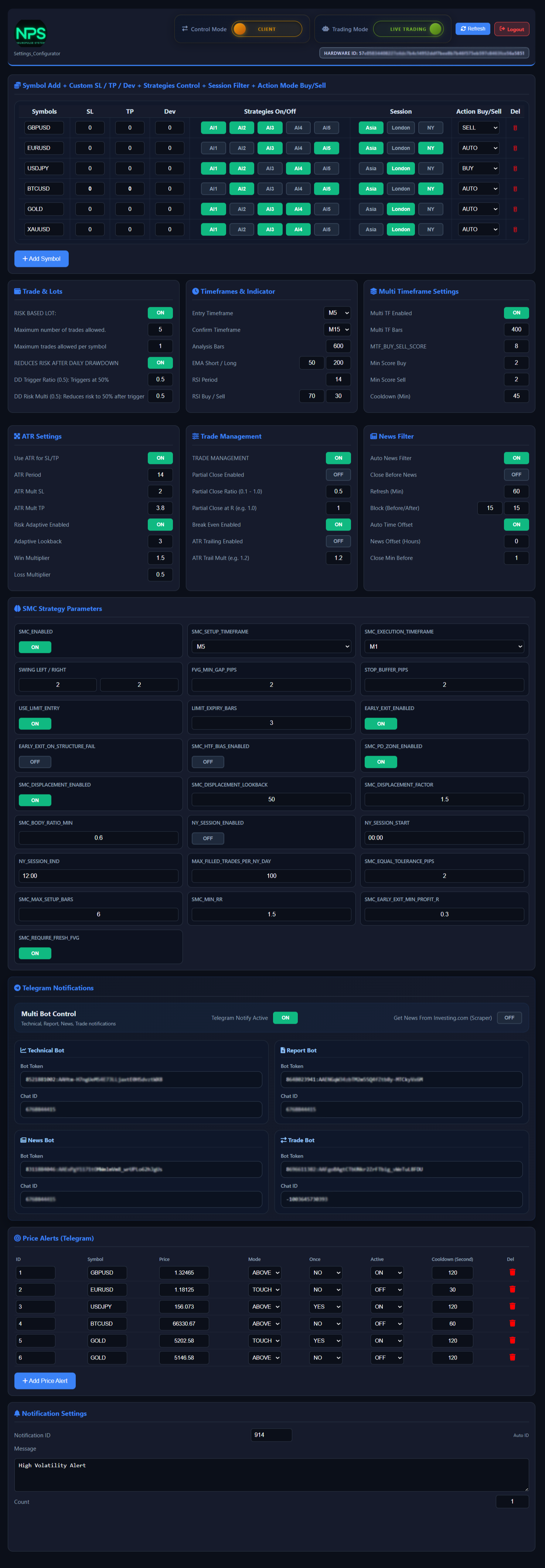Screen dimensions: 545x1568
Task: Toggle ATR Trailing Enabled switch
Action: click(338, 541)
